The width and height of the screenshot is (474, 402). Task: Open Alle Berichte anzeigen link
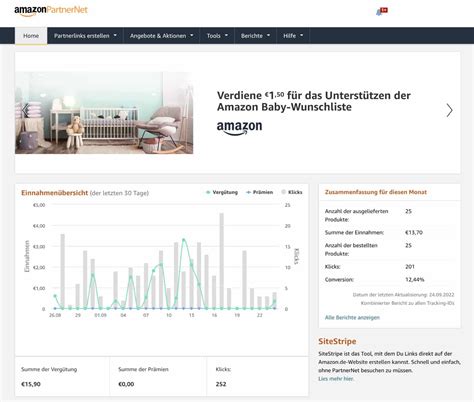(352, 317)
